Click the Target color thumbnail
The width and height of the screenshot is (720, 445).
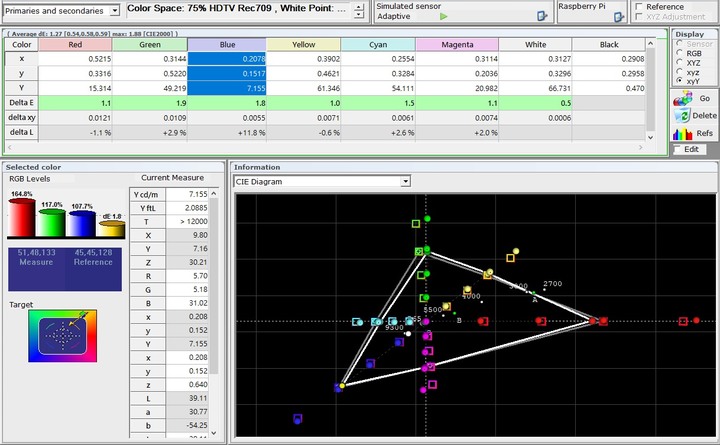62,336
